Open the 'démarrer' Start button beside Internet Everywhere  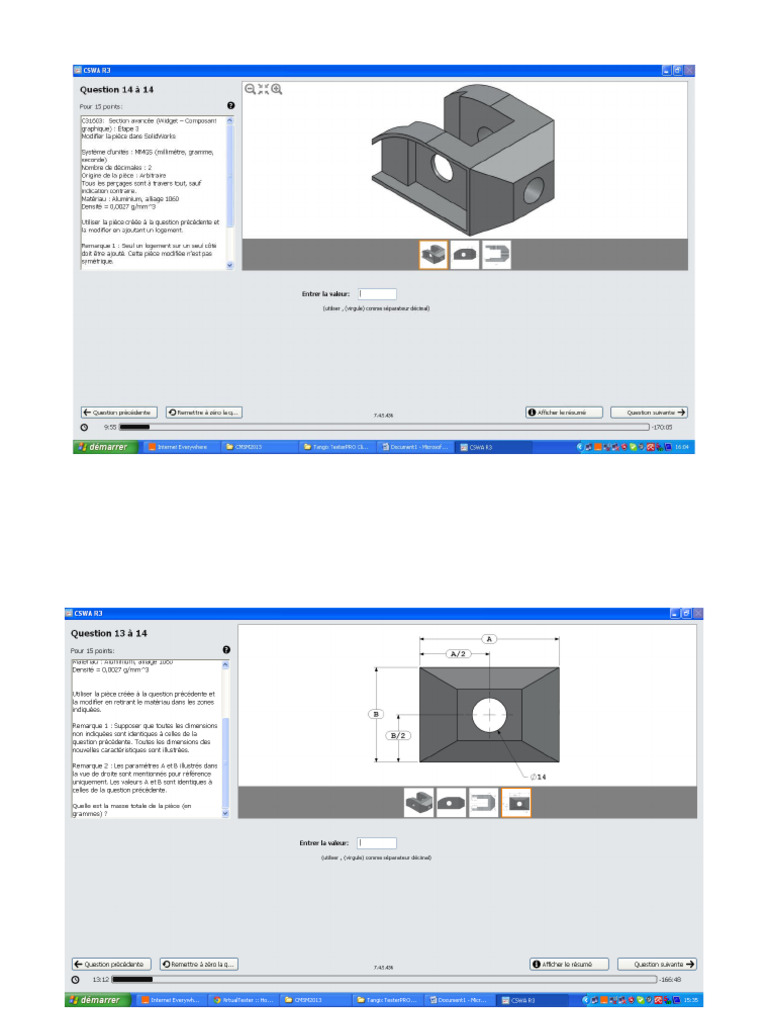point(104,447)
